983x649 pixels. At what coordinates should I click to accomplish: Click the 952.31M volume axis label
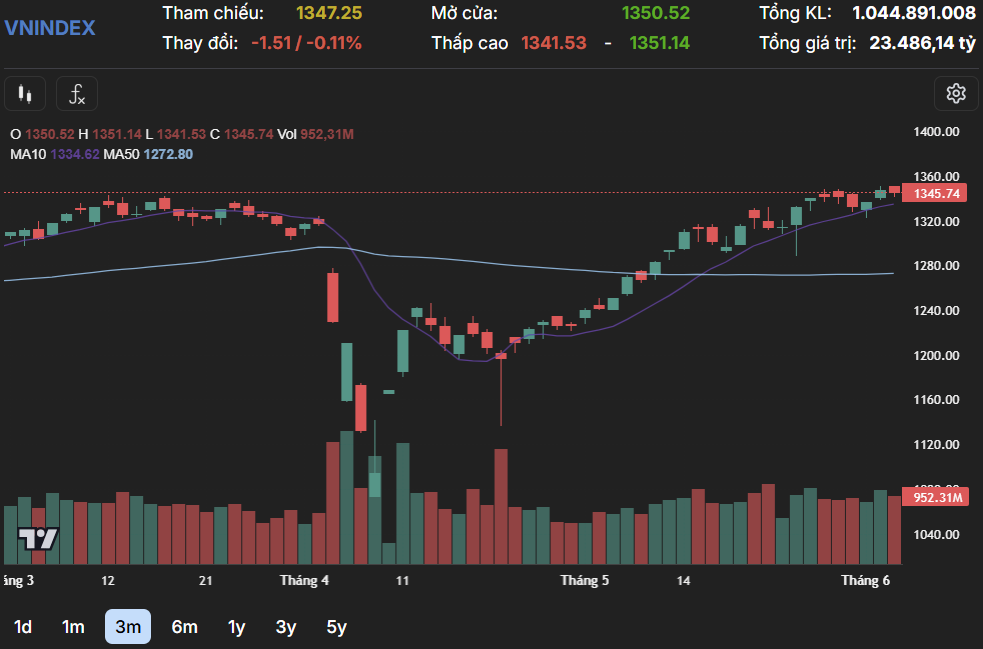click(x=937, y=497)
